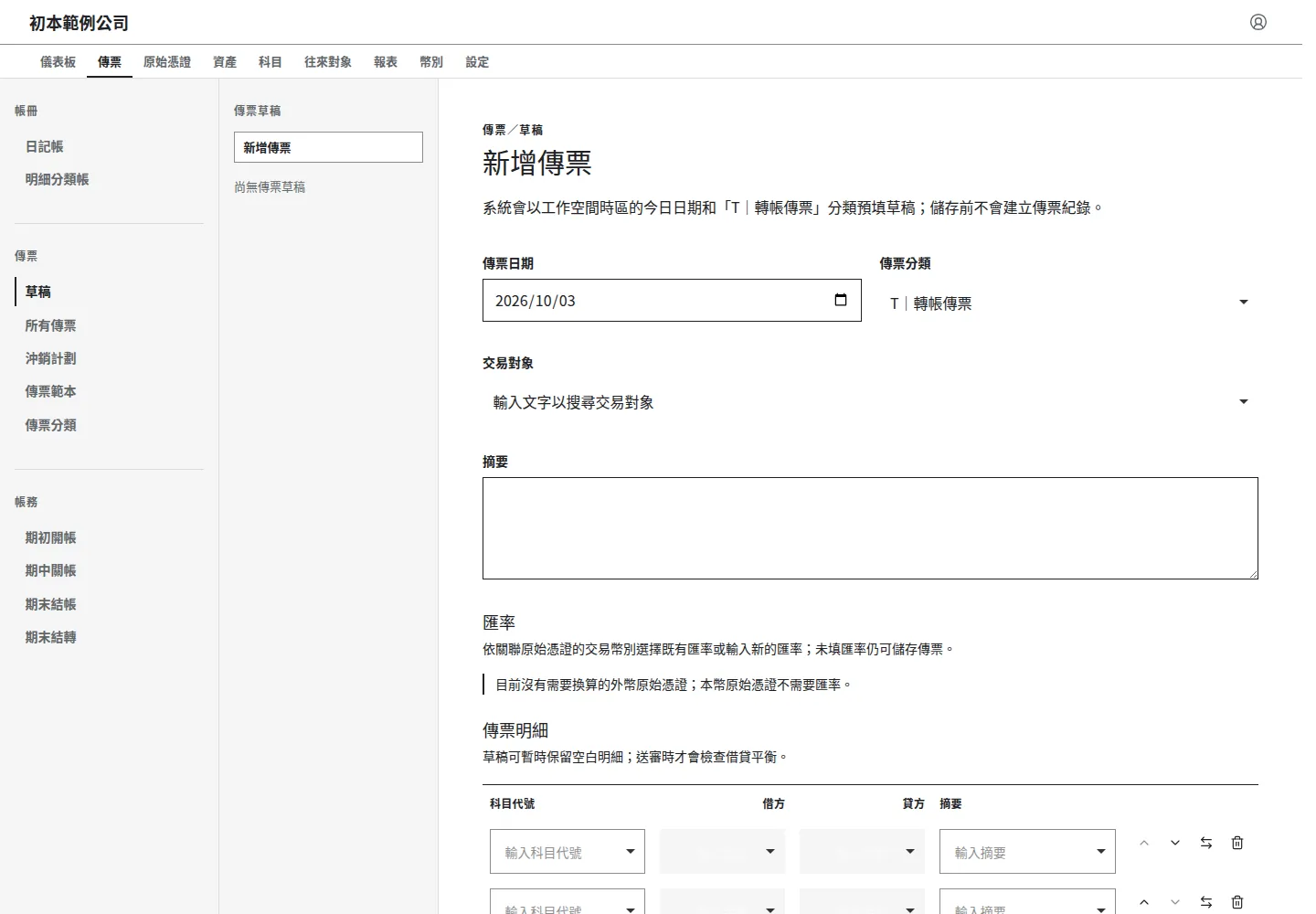Screen dimensions: 1316x914
Task: Open the 借方 dropdown in first detail row
Action: (722, 852)
